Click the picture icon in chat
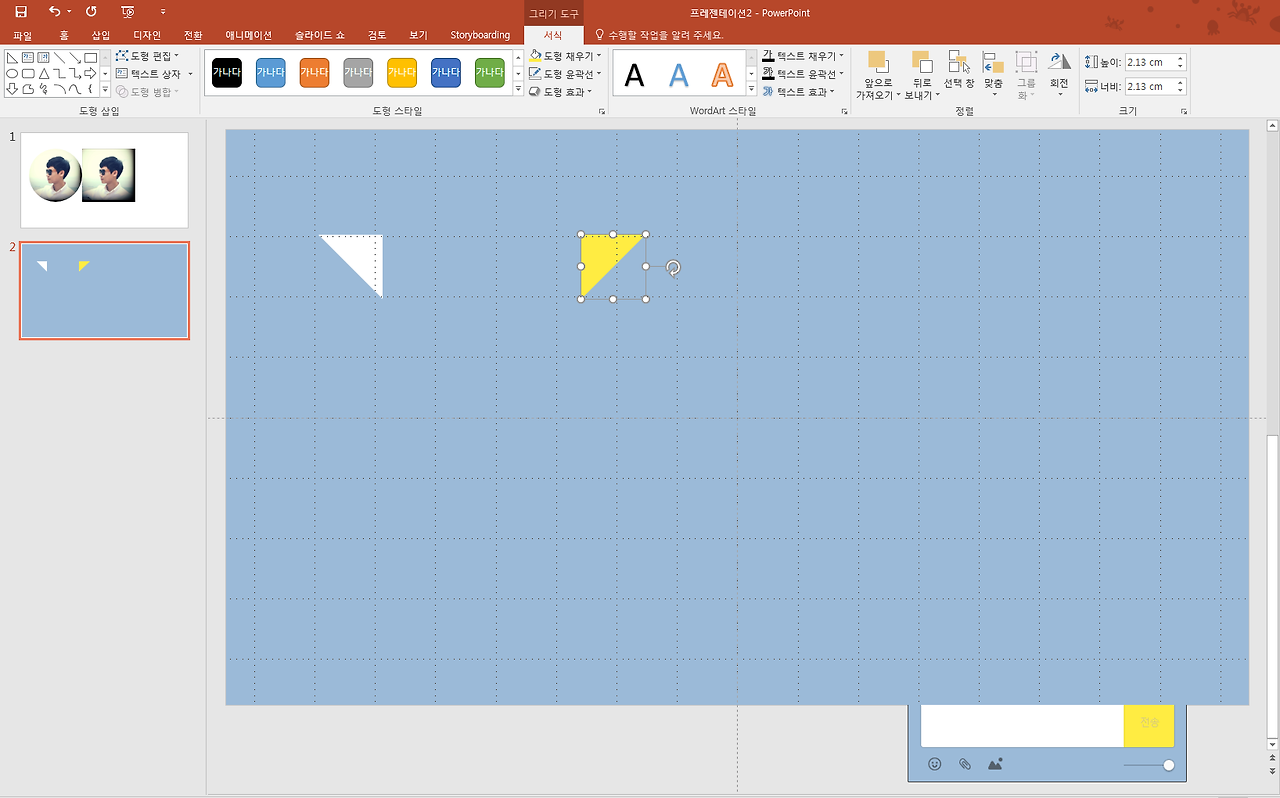This screenshot has height=798, width=1280. 995,764
